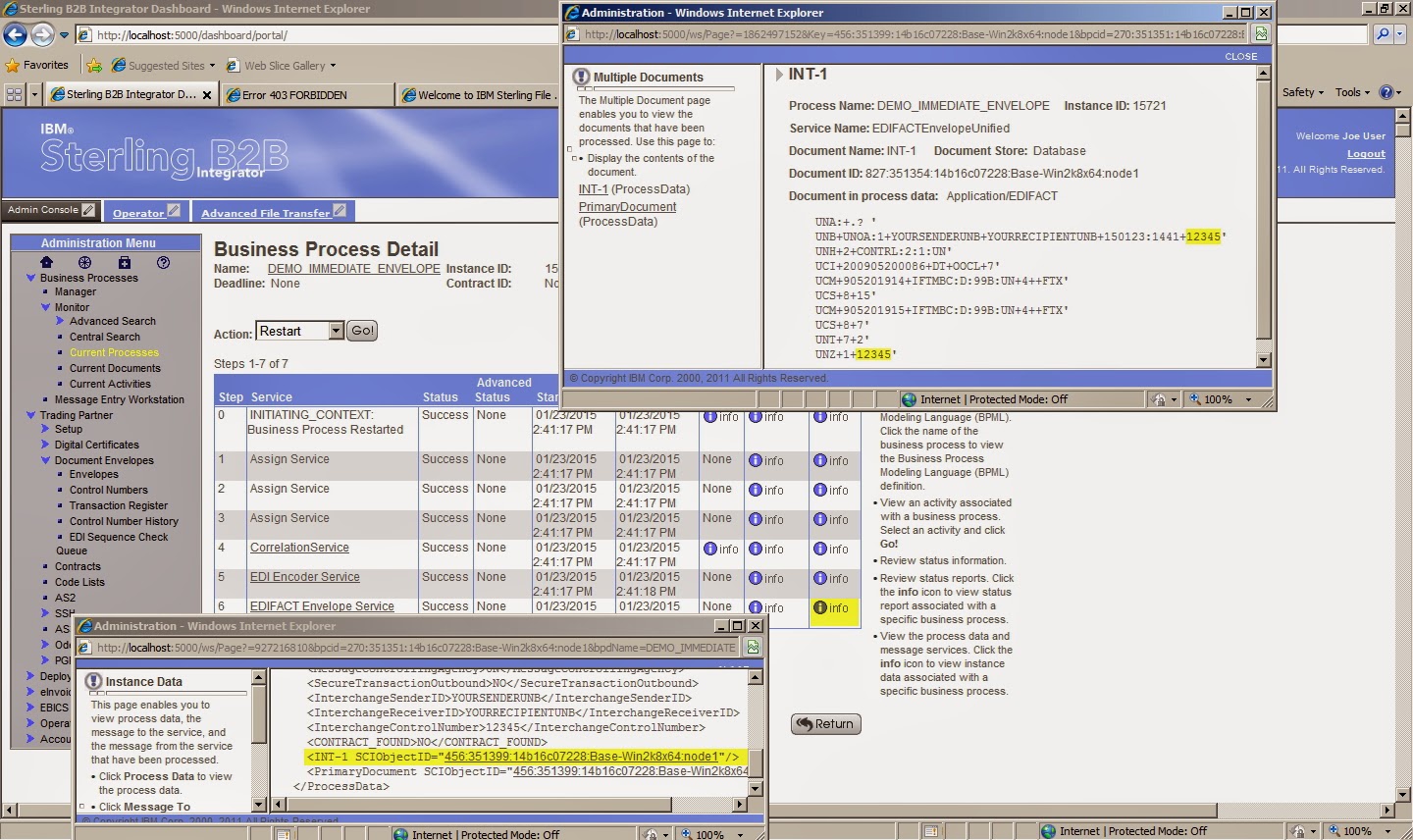
Task: Click the Return button
Action: coord(825,723)
